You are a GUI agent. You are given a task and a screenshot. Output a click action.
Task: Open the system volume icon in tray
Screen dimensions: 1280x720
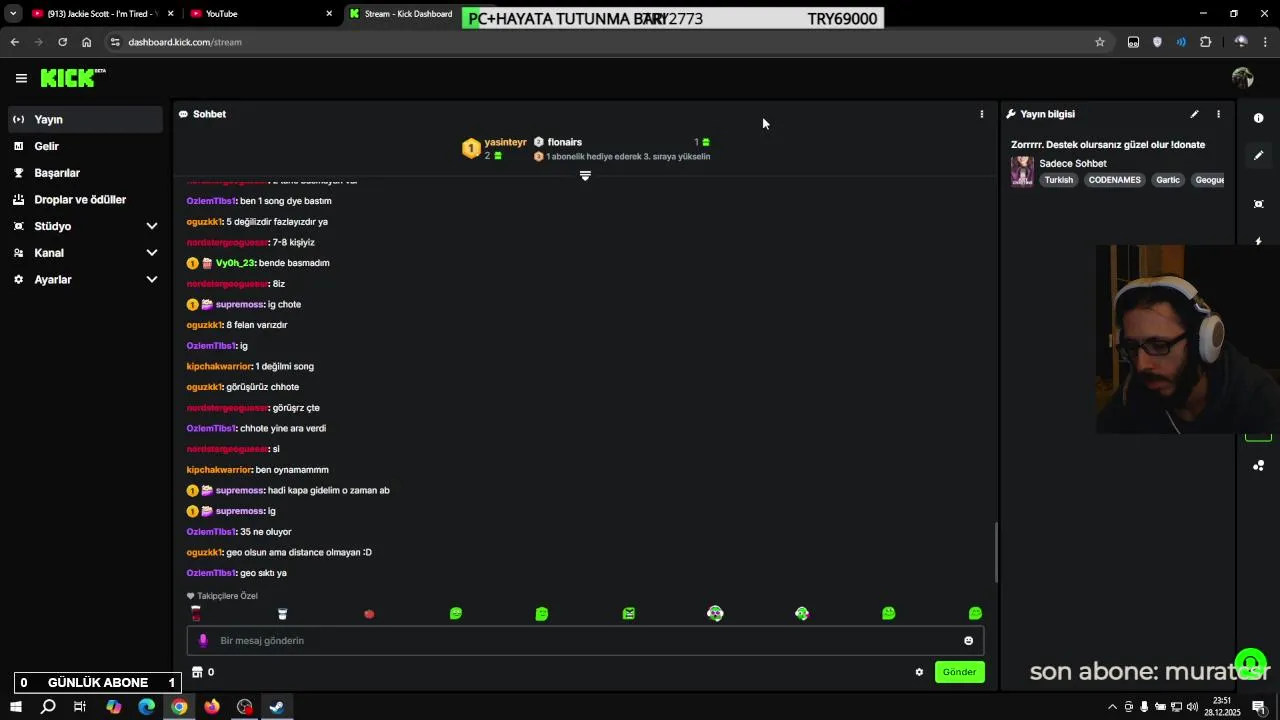[1192, 707]
